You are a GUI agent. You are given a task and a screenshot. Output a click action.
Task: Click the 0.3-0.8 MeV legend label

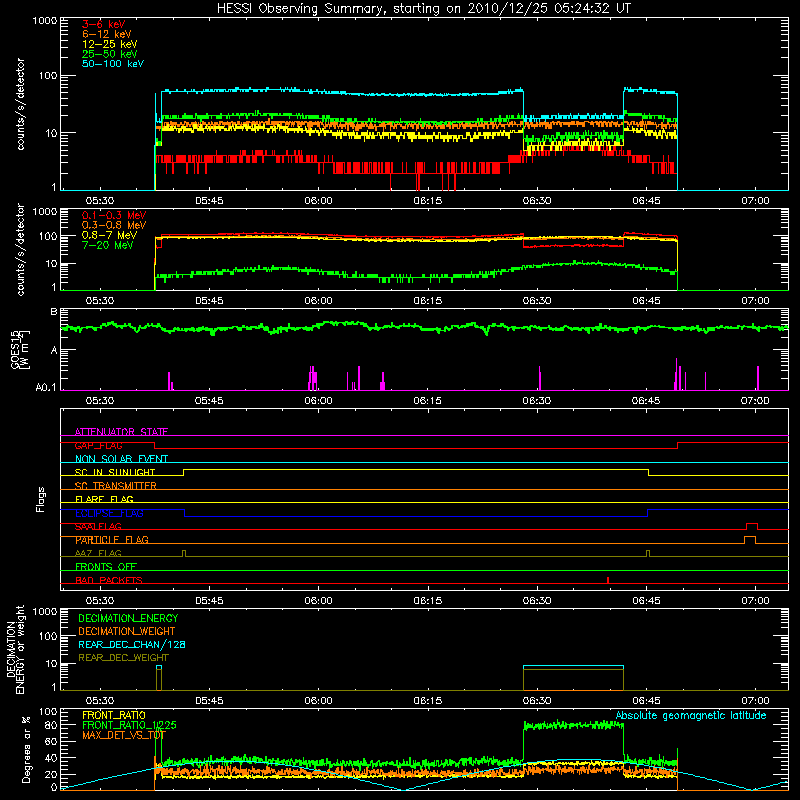pos(114,225)
